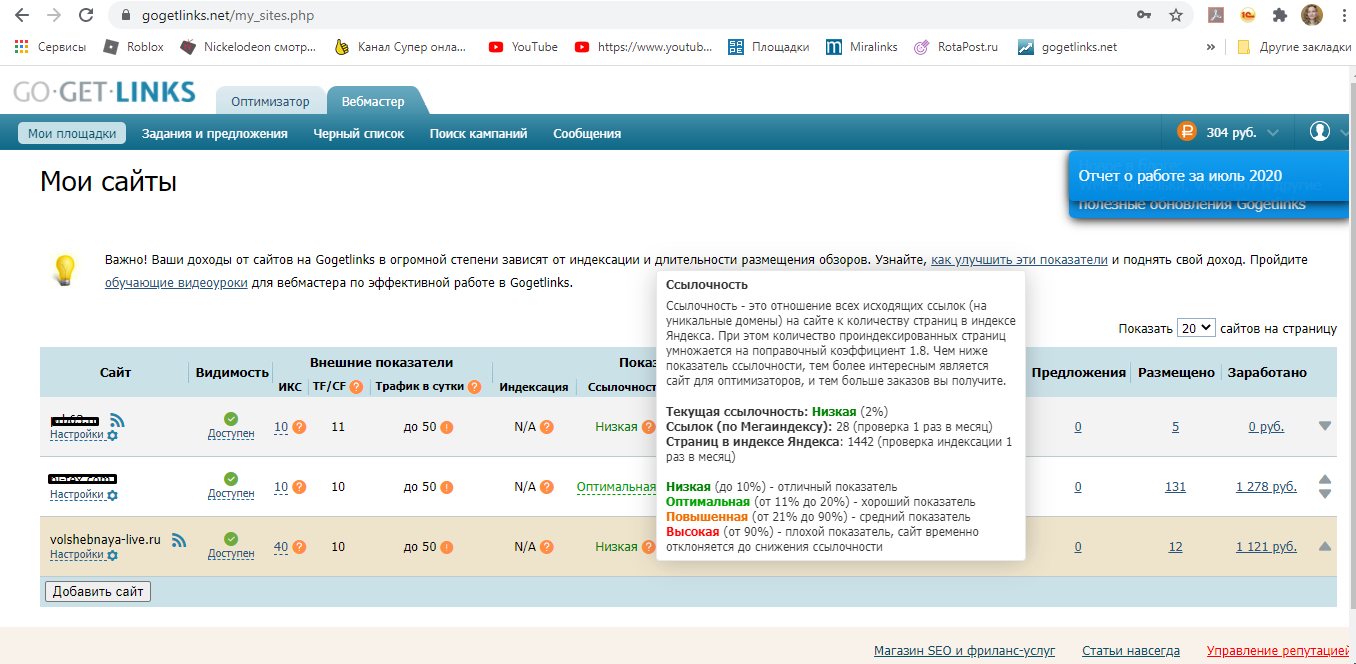
Task: Open the Chrome profile avatar
Action: [x=1311, y=15]
